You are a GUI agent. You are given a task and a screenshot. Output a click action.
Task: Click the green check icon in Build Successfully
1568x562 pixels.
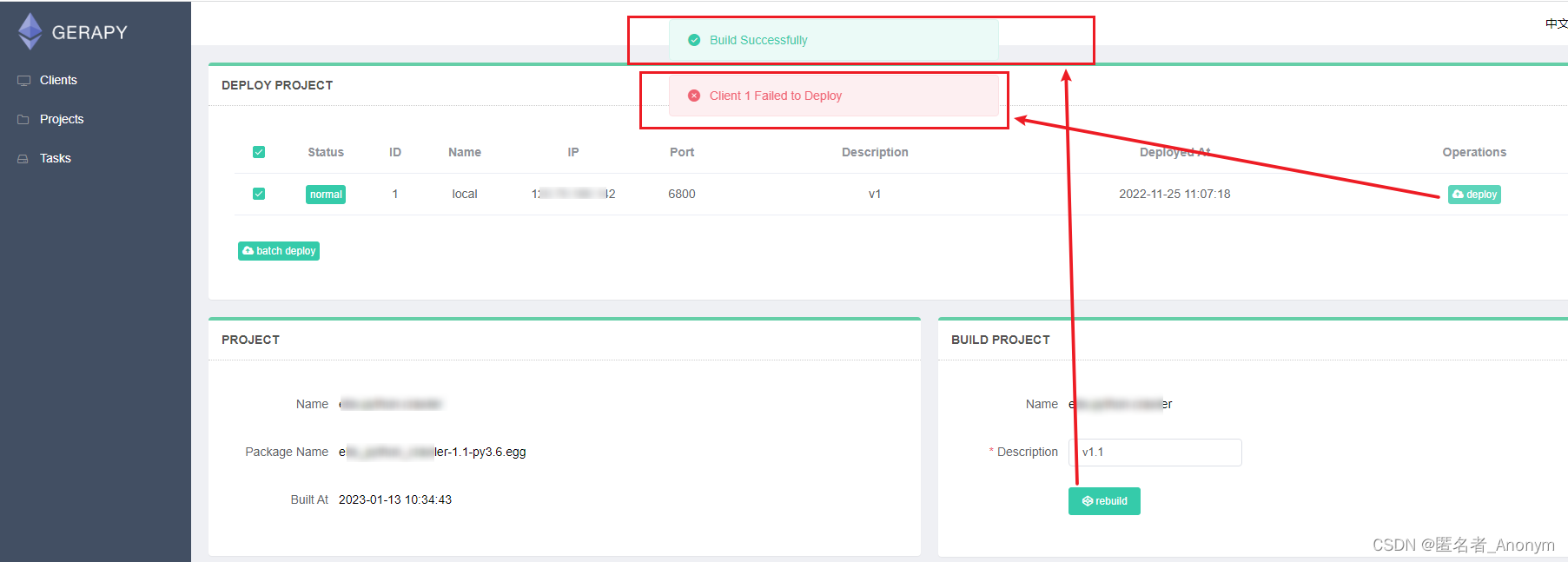tap(694, 40)
